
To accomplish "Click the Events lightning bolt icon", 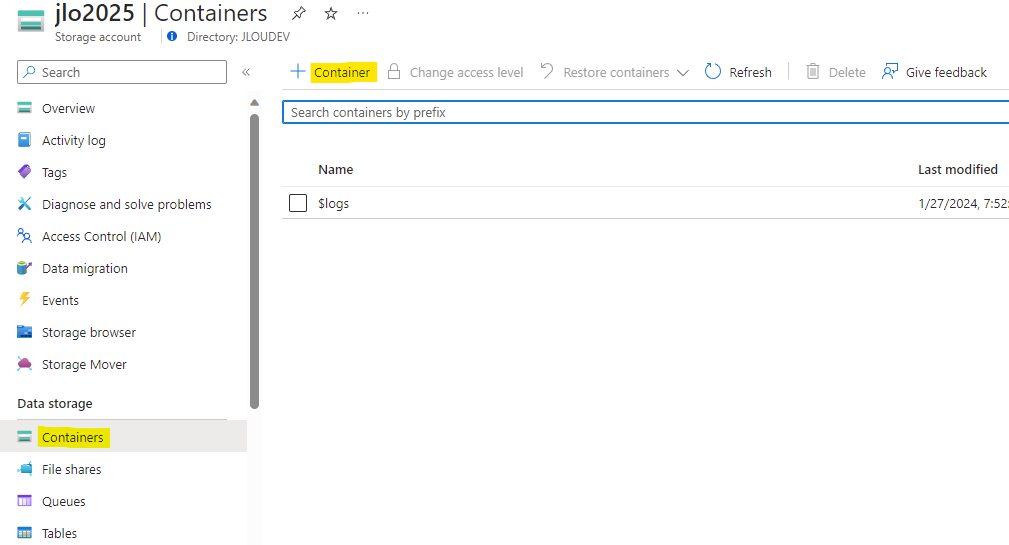I will point(24,299).
